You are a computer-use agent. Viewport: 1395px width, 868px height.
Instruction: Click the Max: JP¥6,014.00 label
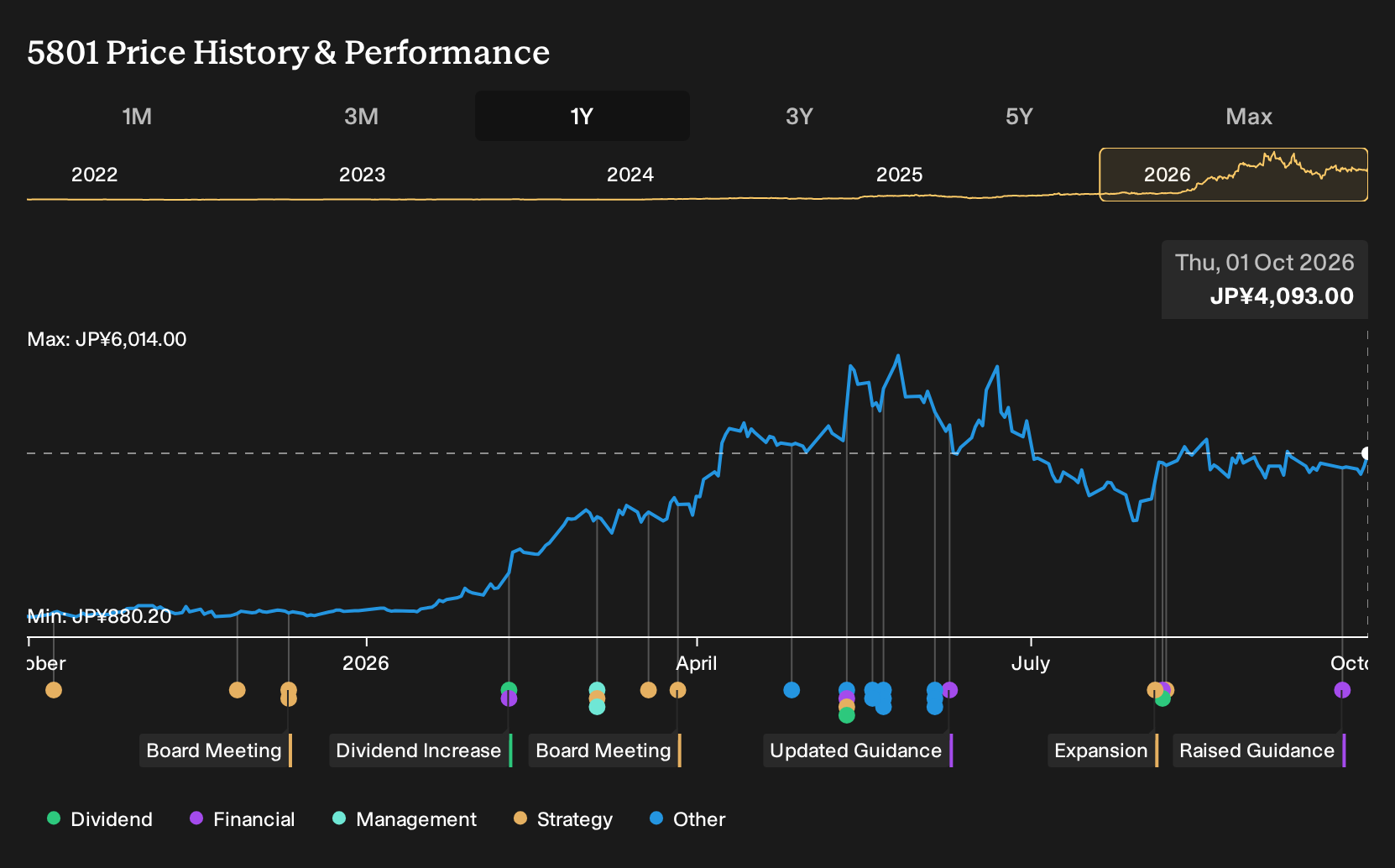click(107, 339)
